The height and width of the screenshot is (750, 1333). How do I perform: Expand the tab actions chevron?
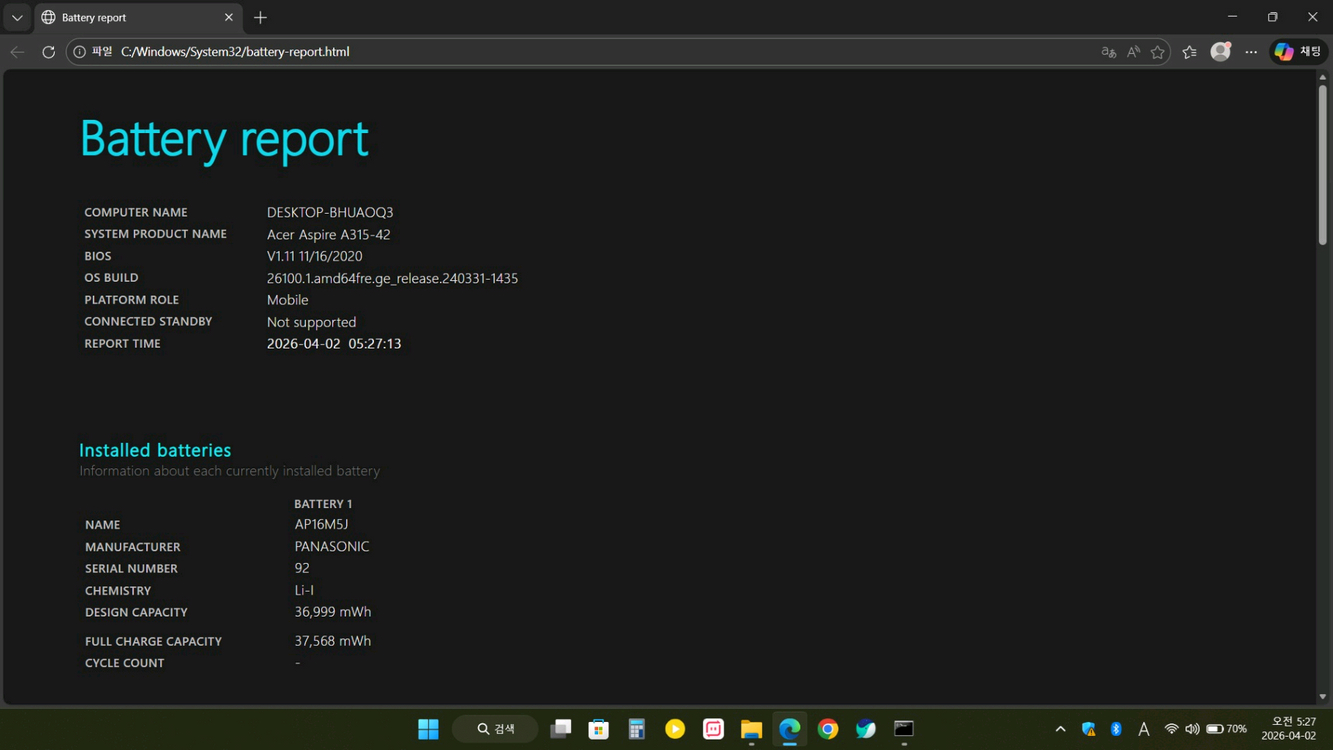click(x=16, y=17)
